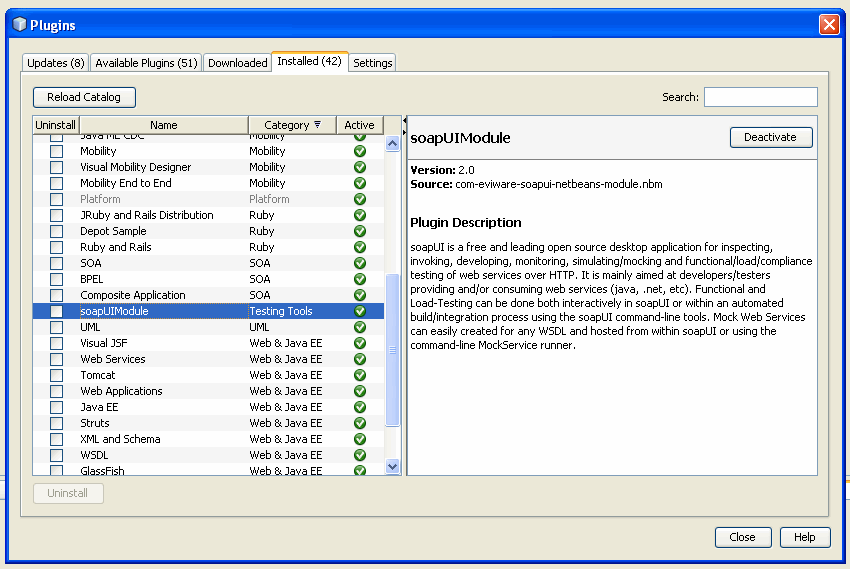Go to the Downloaded tab

237,63
